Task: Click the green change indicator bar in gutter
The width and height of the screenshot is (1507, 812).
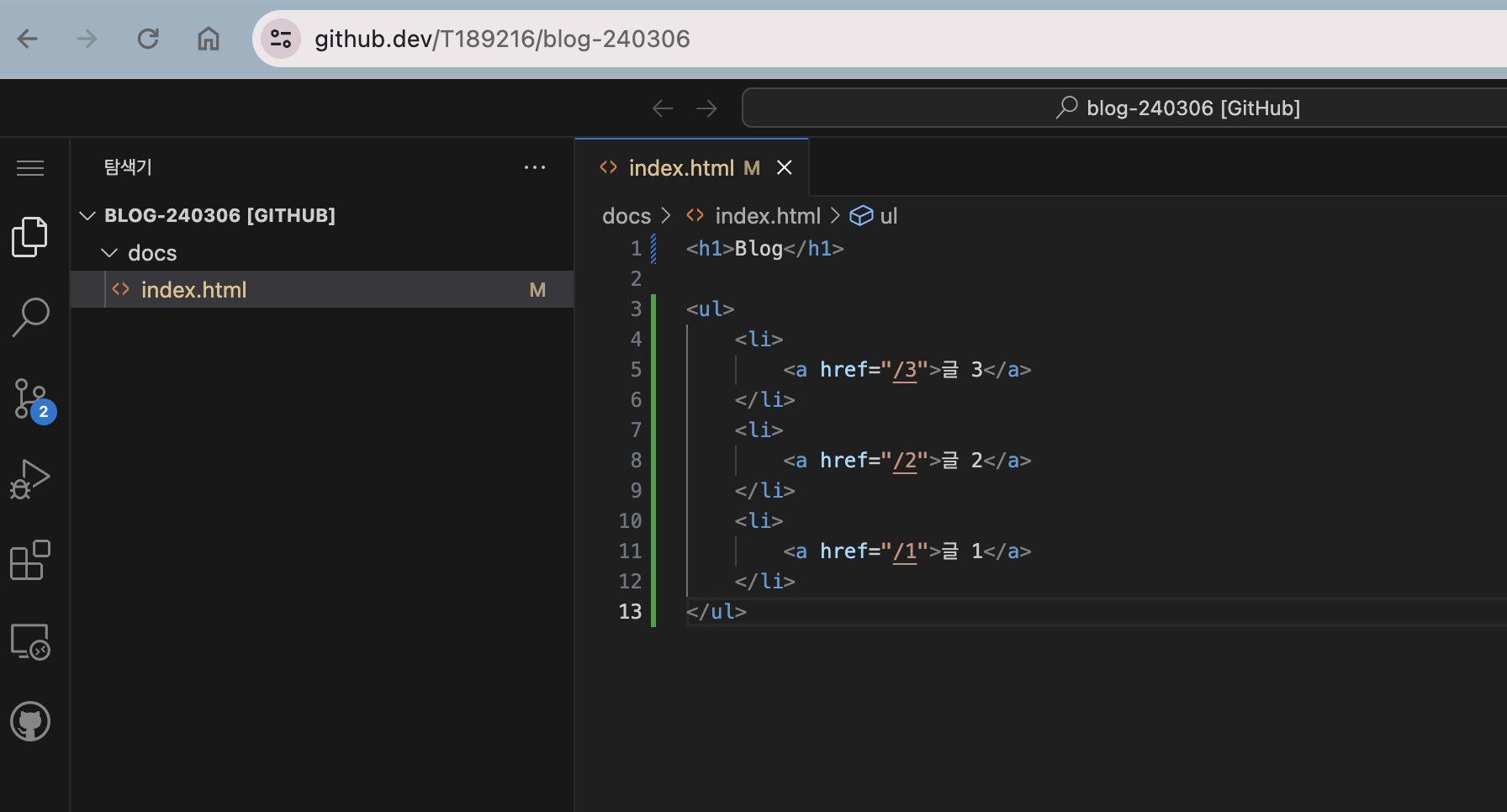Action: 653,460
